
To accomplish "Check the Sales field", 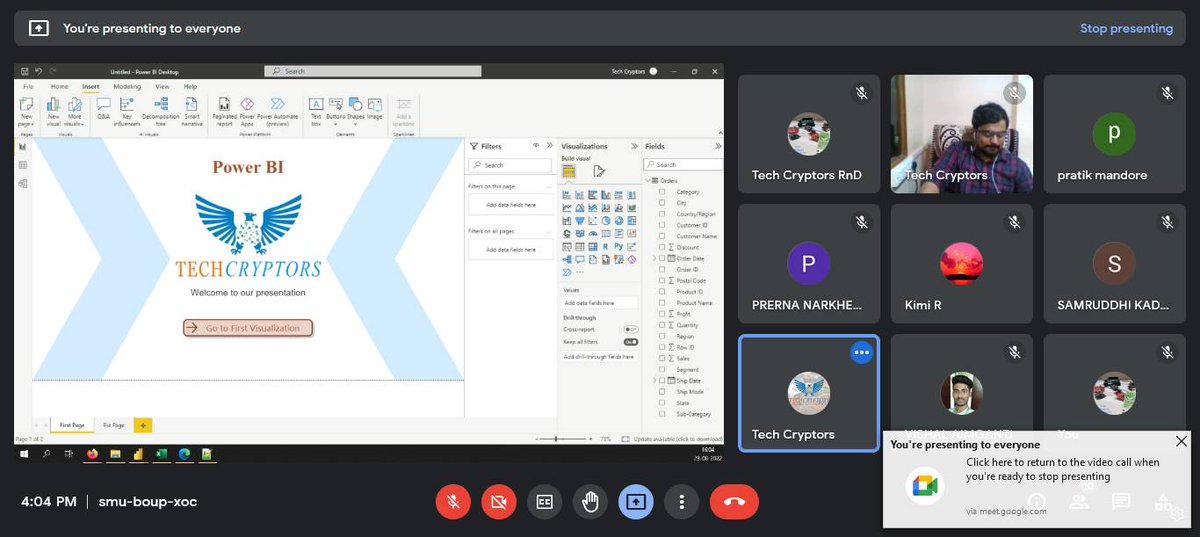I will 662,358.
